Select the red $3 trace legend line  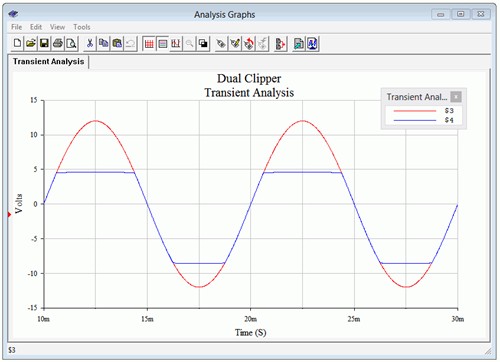pos(415,111)
